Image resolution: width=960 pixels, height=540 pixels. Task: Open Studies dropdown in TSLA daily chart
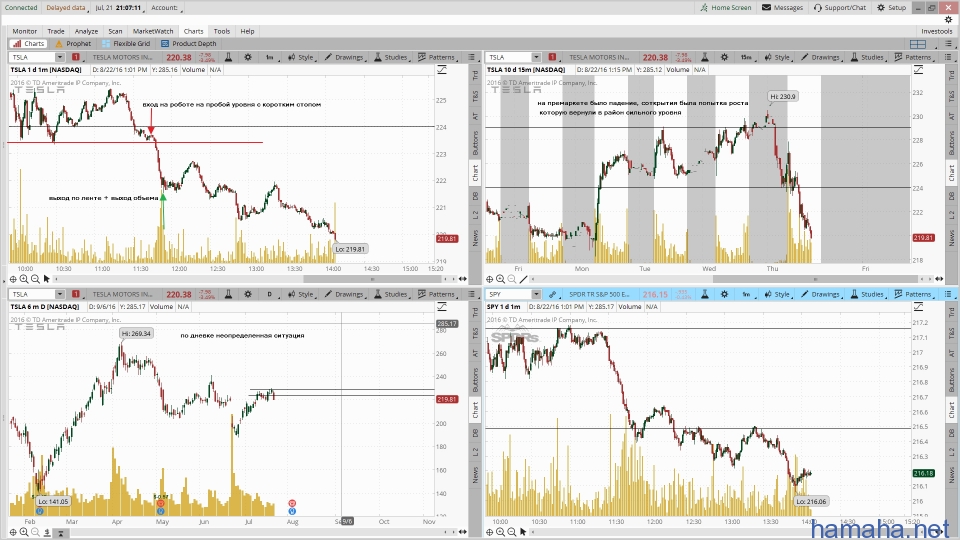[392, 294]
